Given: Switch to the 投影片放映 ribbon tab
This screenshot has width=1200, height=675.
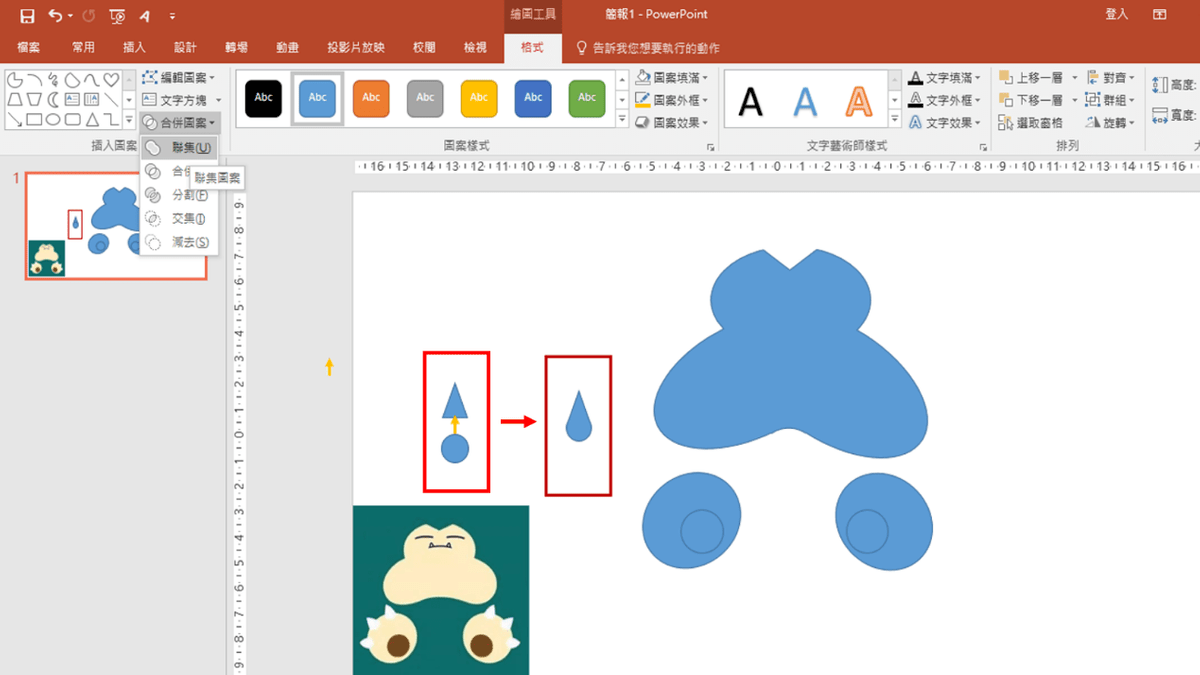Looking at the screenshot, I should [356, 48].
